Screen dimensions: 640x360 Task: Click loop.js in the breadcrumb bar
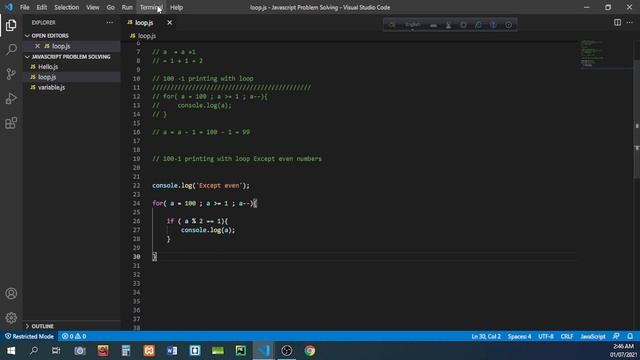[x=147, y=36]
